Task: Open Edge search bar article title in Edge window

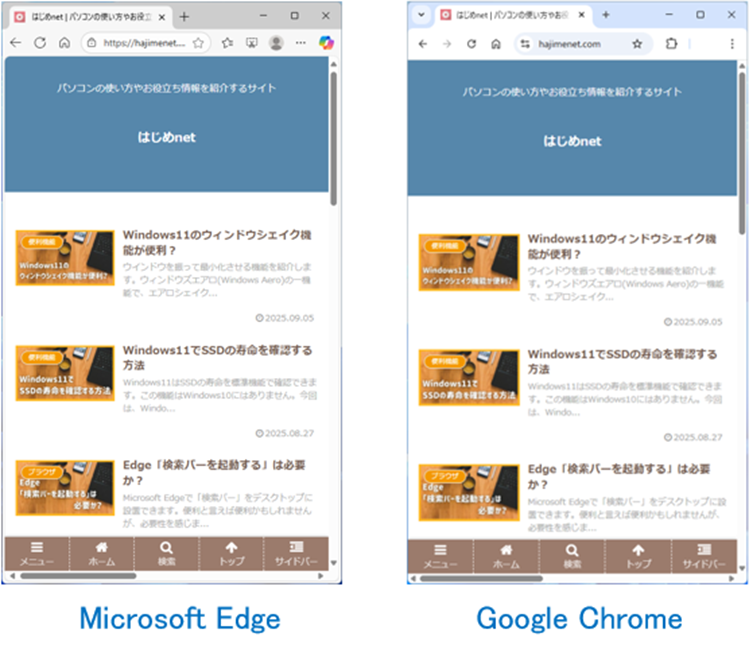Action: (x=214, y=473)
